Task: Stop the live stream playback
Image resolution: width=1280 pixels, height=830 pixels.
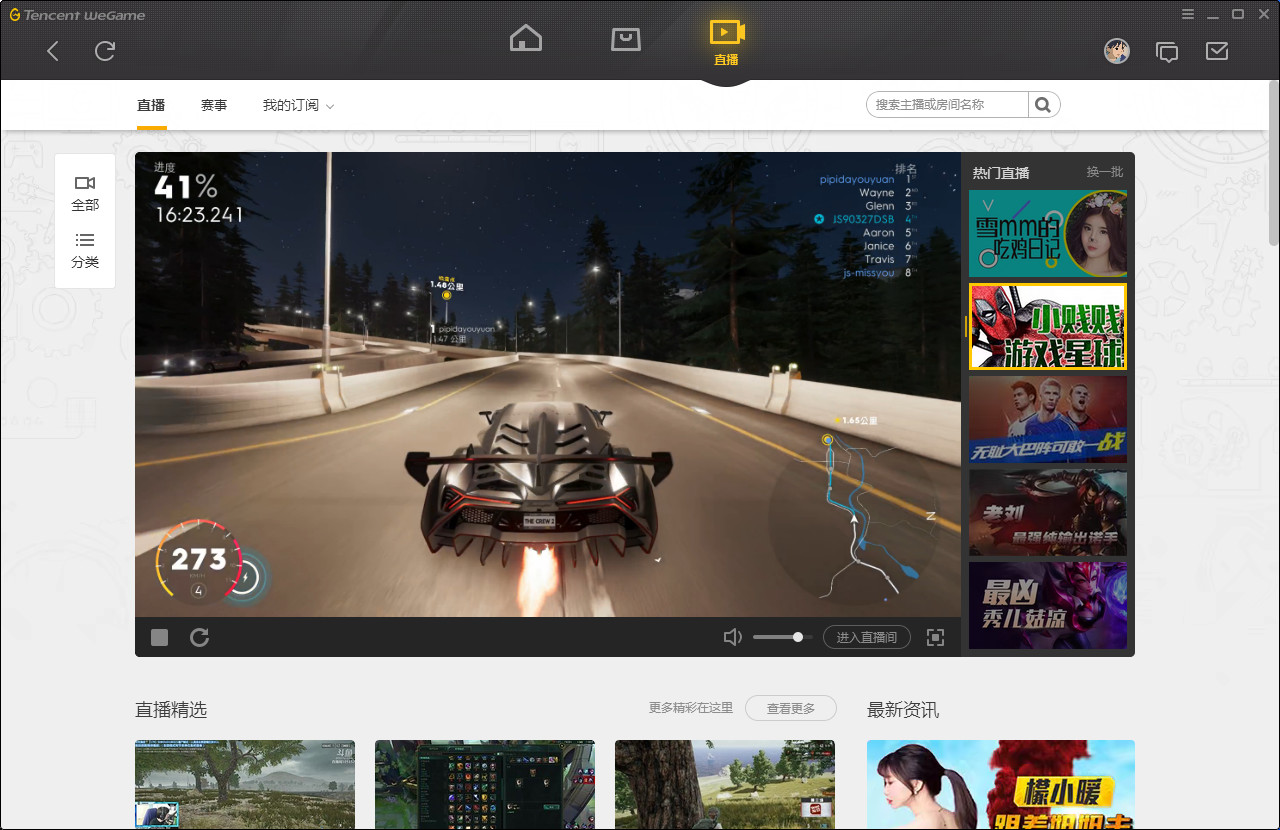Action: [x=159, y=637]
